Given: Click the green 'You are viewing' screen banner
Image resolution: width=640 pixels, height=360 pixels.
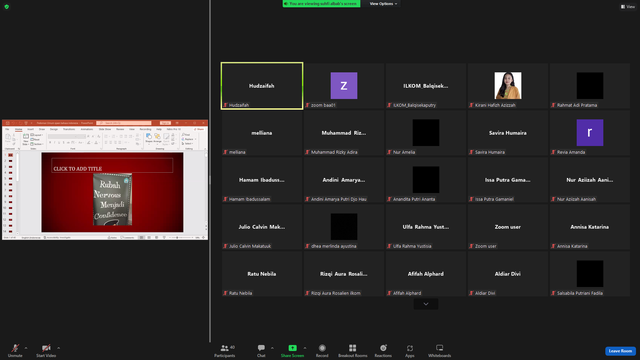Looking at the screenshot, I should (x=321, y=4).
